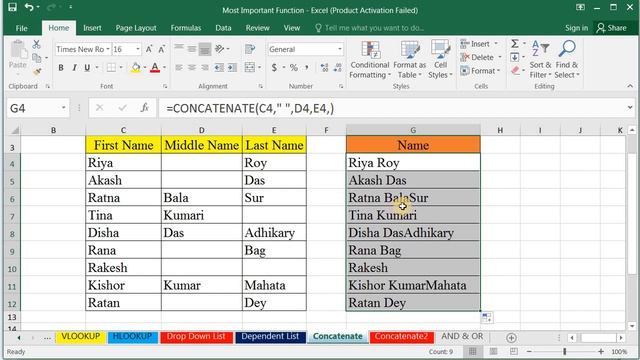Open Format as Table gallery

click(409, 60)
